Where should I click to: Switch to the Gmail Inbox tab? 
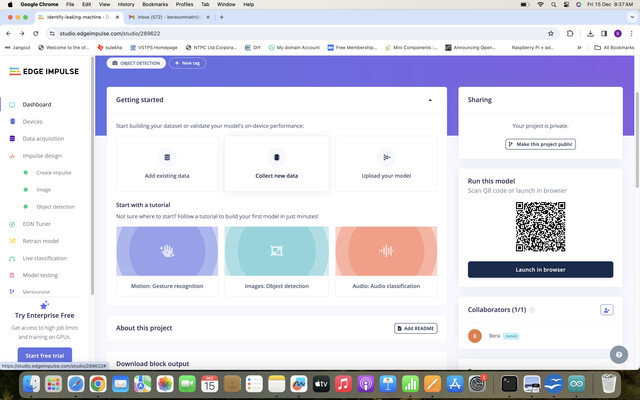169,17
